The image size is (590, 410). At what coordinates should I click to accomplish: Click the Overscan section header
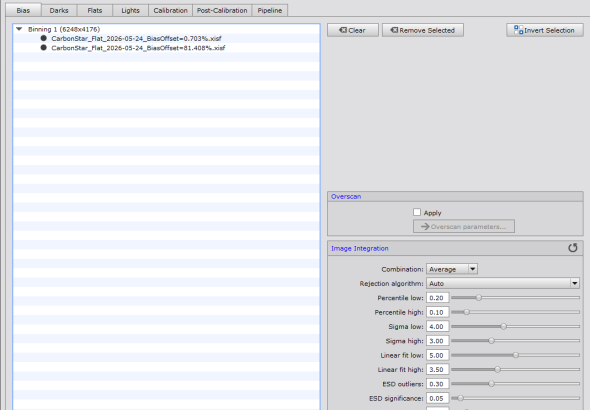455,196
